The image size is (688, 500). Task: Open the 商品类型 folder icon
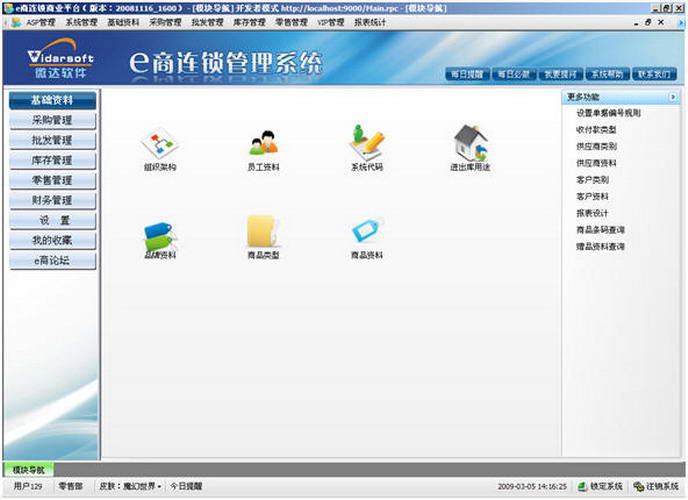(x=262, y=231)
